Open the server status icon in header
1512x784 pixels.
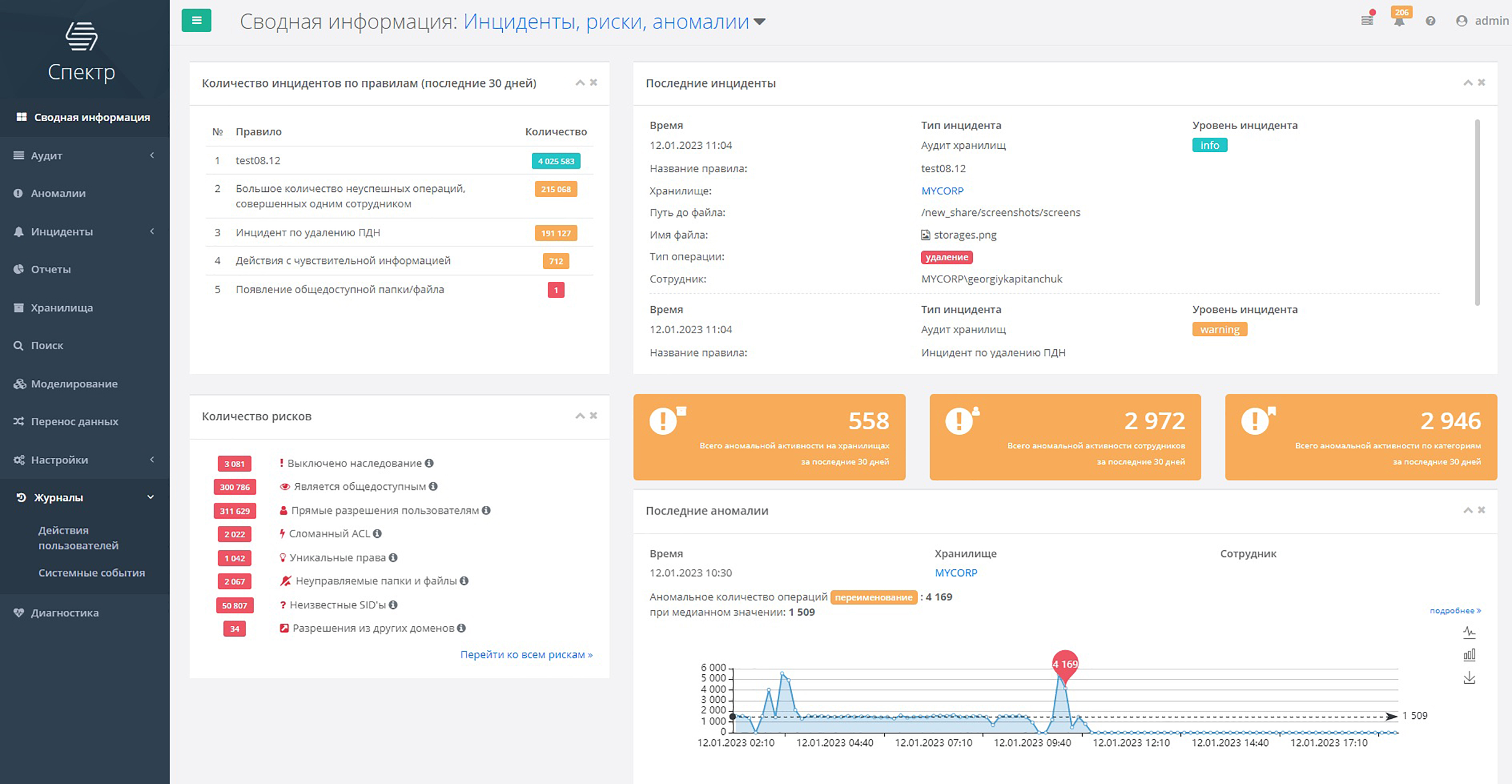(1367, 20)
